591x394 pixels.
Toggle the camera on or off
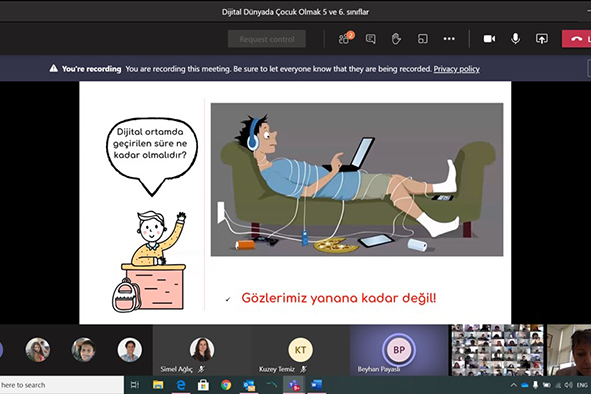pos(489,38)
